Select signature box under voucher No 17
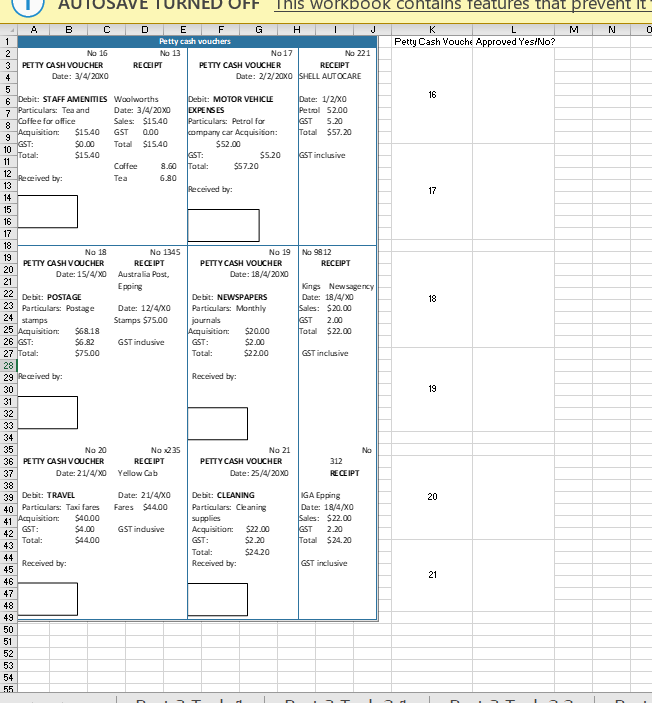 point(223,226)
